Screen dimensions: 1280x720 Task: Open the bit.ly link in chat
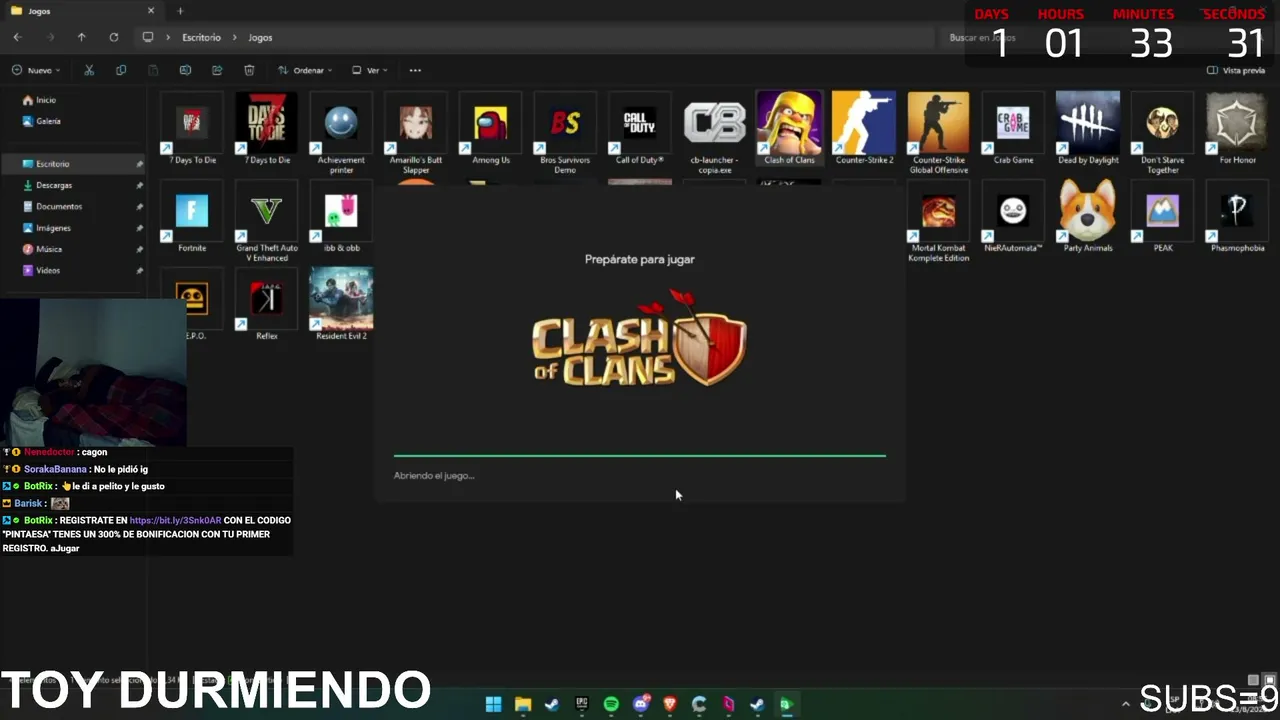(175, 520)
